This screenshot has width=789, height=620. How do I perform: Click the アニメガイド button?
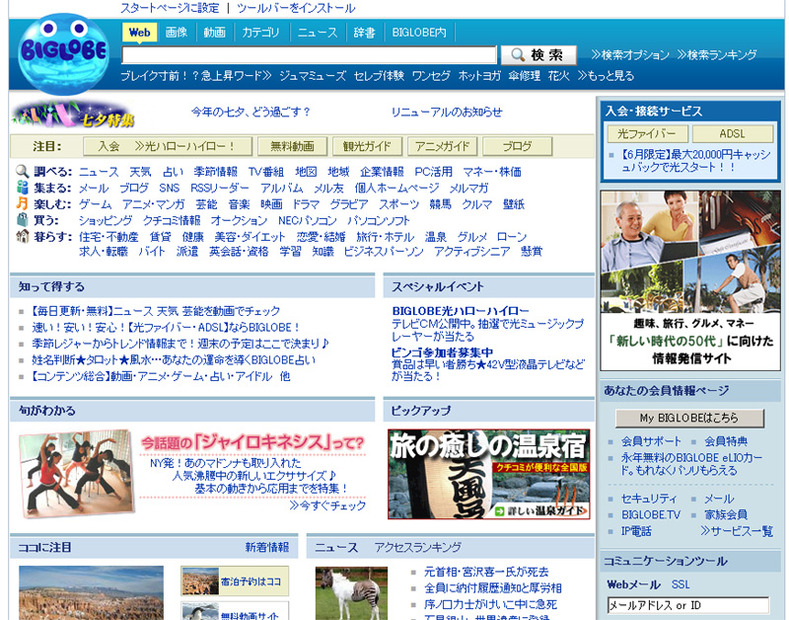click(442, 146)
